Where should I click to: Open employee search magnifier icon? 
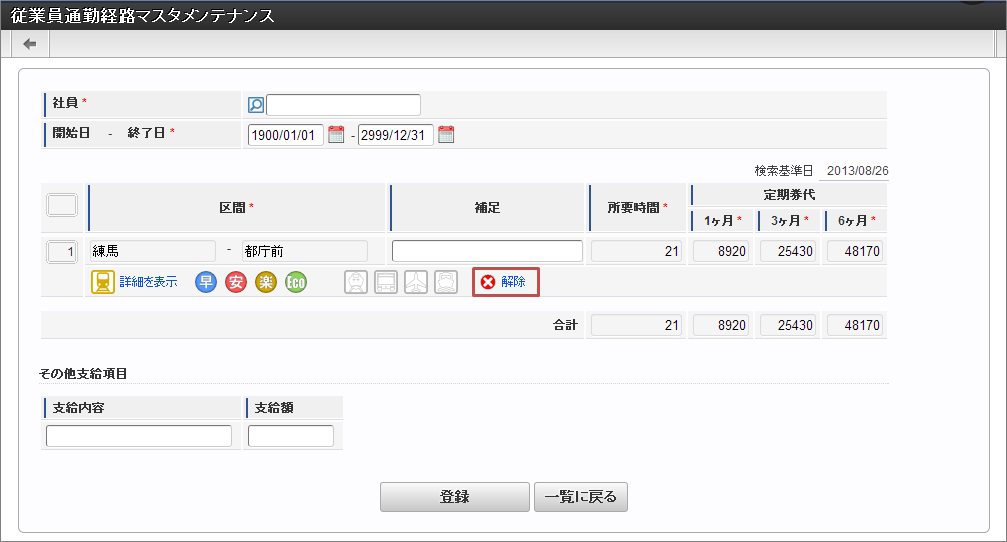coord(256,105)
